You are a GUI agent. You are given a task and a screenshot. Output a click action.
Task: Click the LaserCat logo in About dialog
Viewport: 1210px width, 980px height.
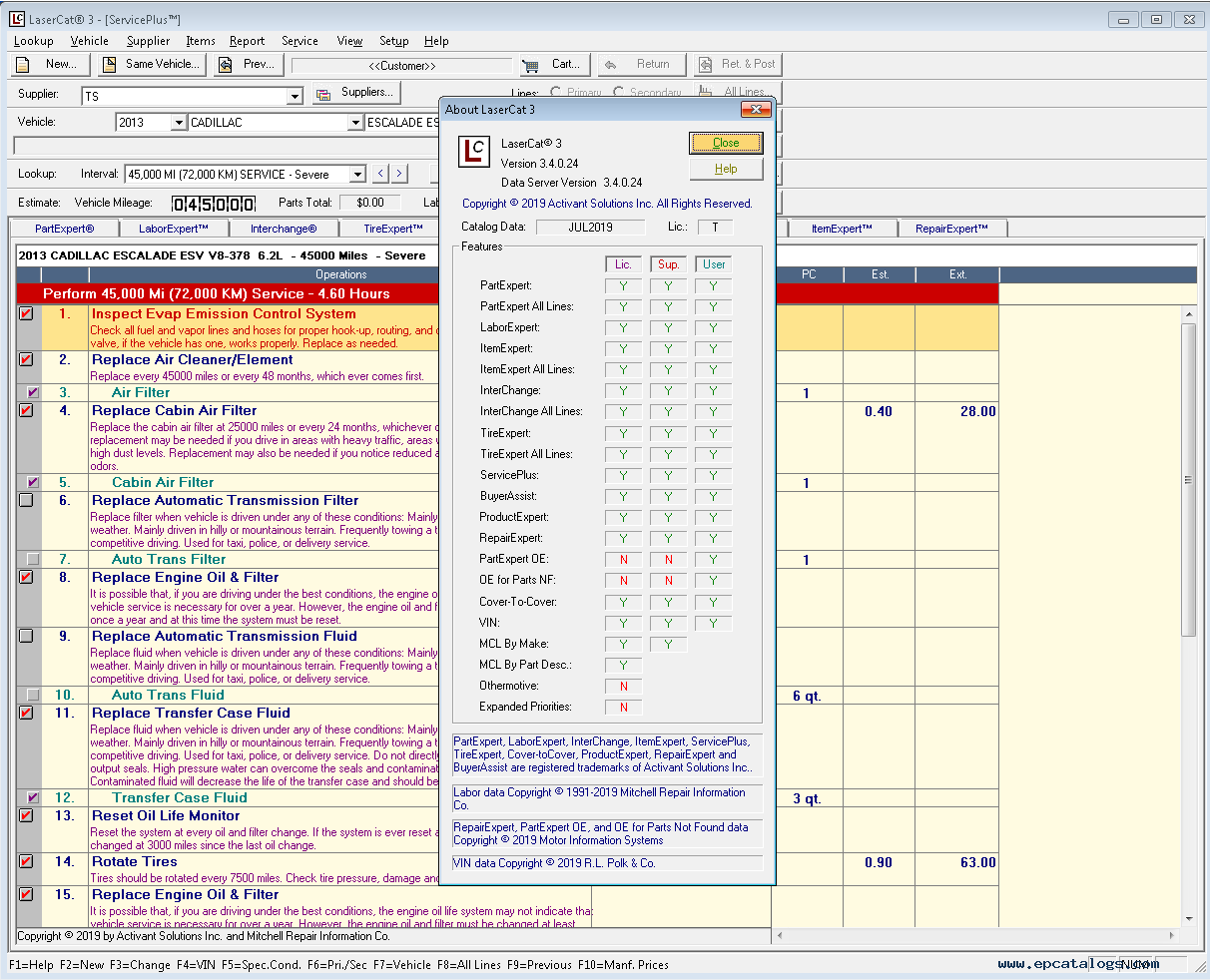472,151
